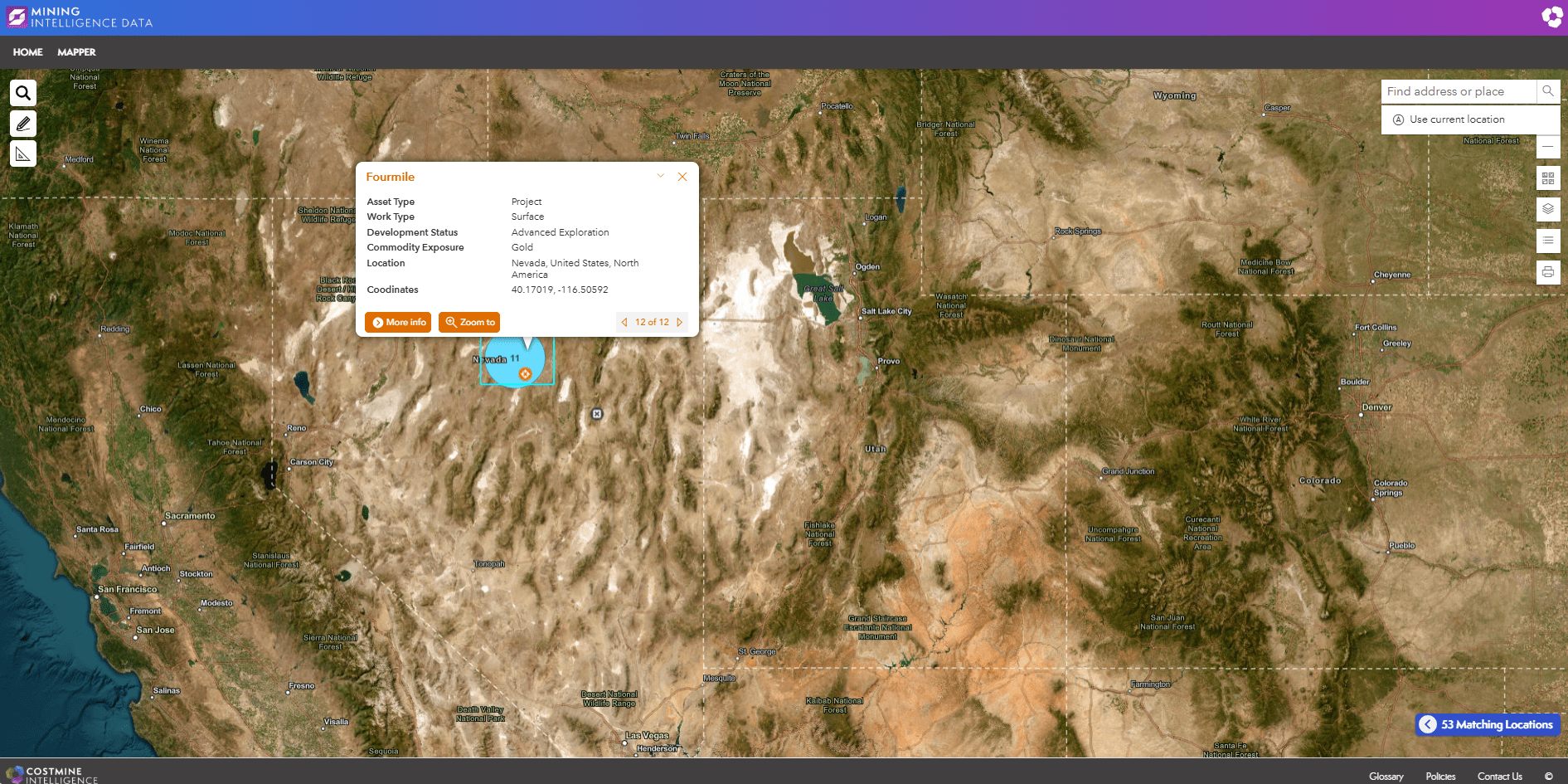Open the basemap gallery grid icon
This screenshot has height=784, width=1568.
coord(1548,178)
